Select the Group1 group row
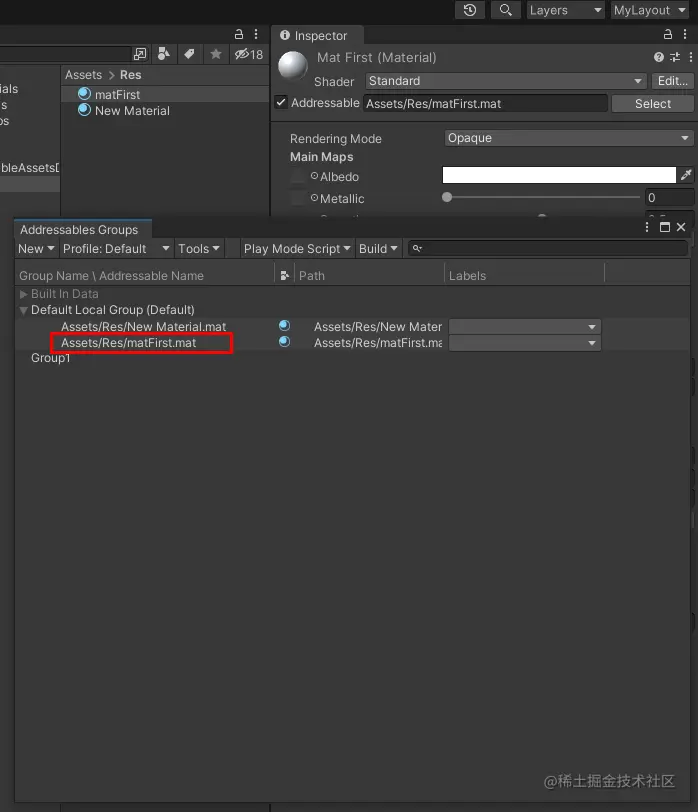The height and width of the screenshot is (812, 698). tap(50, 358)
